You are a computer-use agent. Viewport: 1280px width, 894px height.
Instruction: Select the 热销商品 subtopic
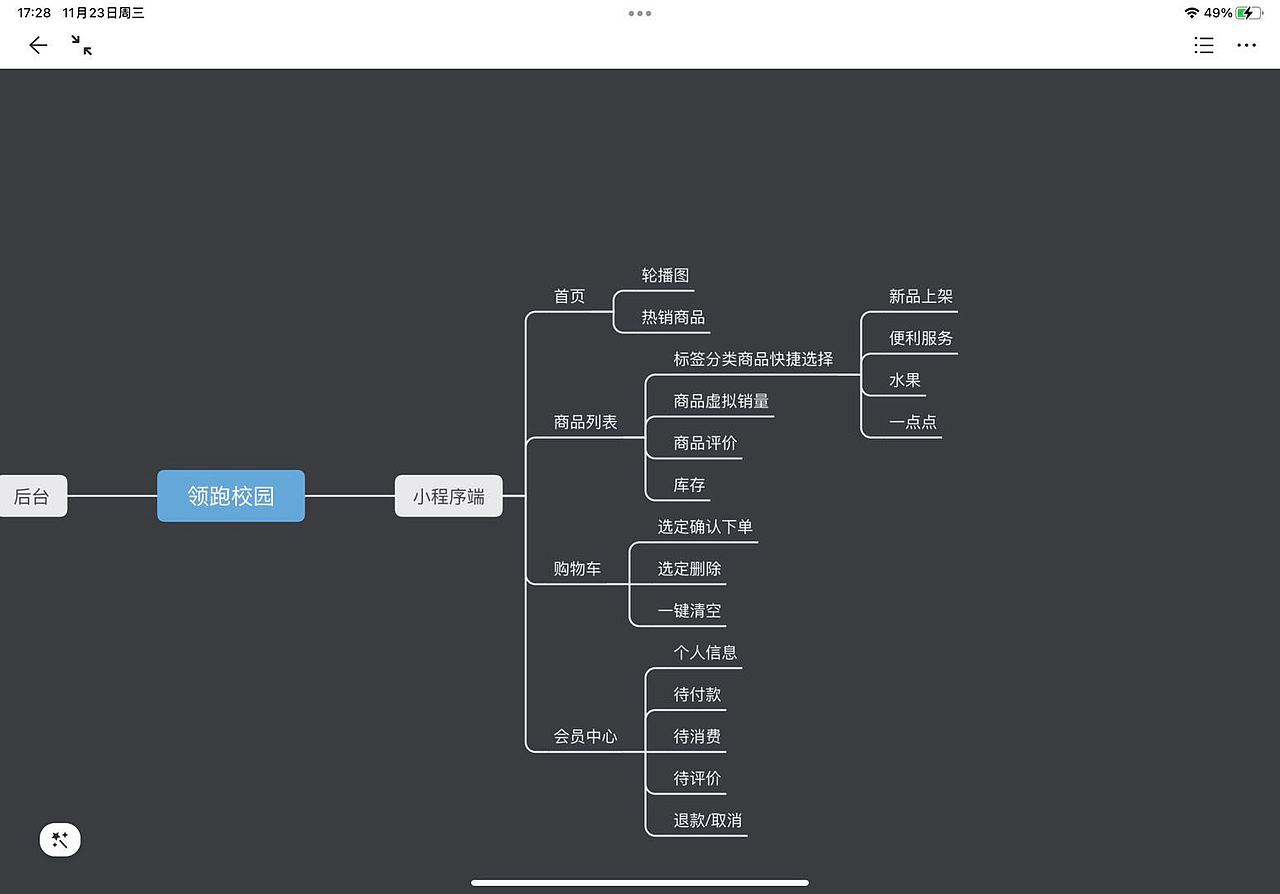pos(671,315)
